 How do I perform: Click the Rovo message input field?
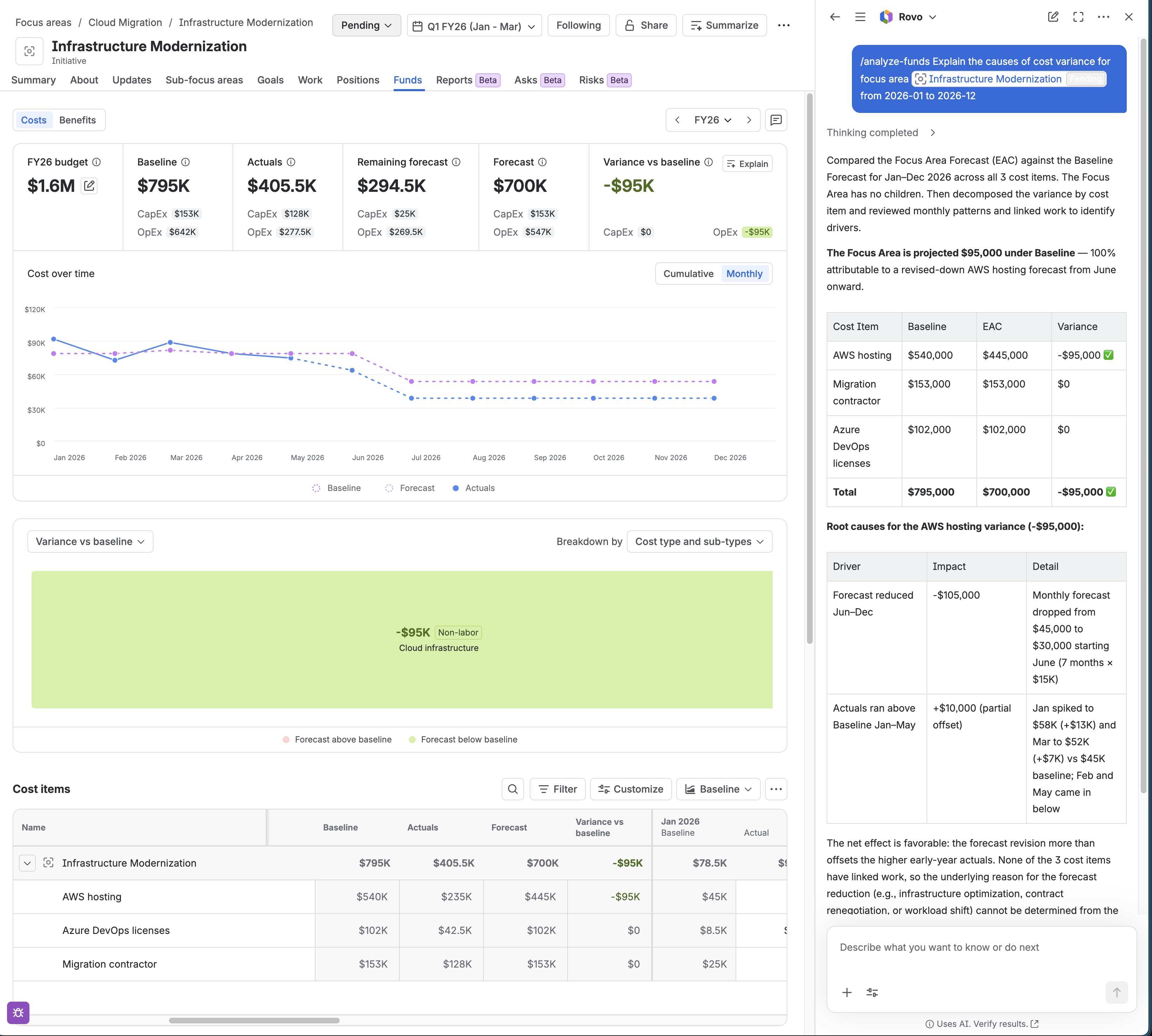coord(981,948)
